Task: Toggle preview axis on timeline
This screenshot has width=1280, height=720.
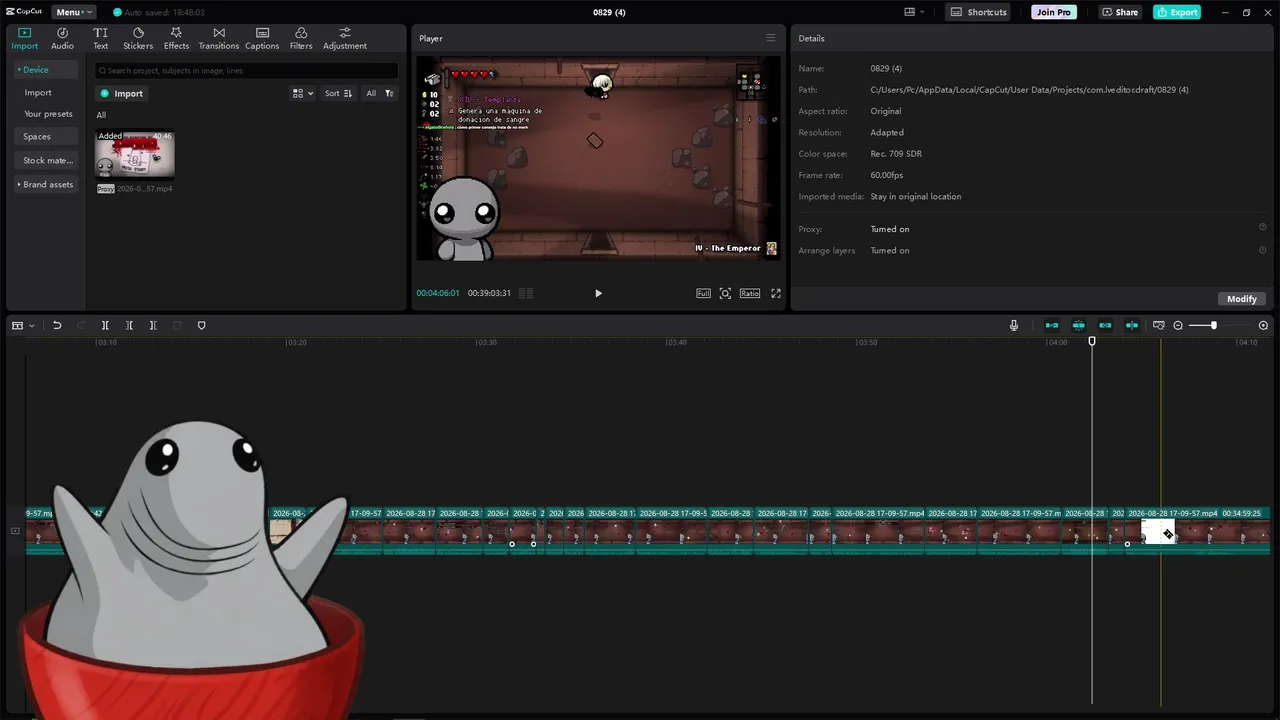Action: pyautogui.click(x=1131, y=325)
